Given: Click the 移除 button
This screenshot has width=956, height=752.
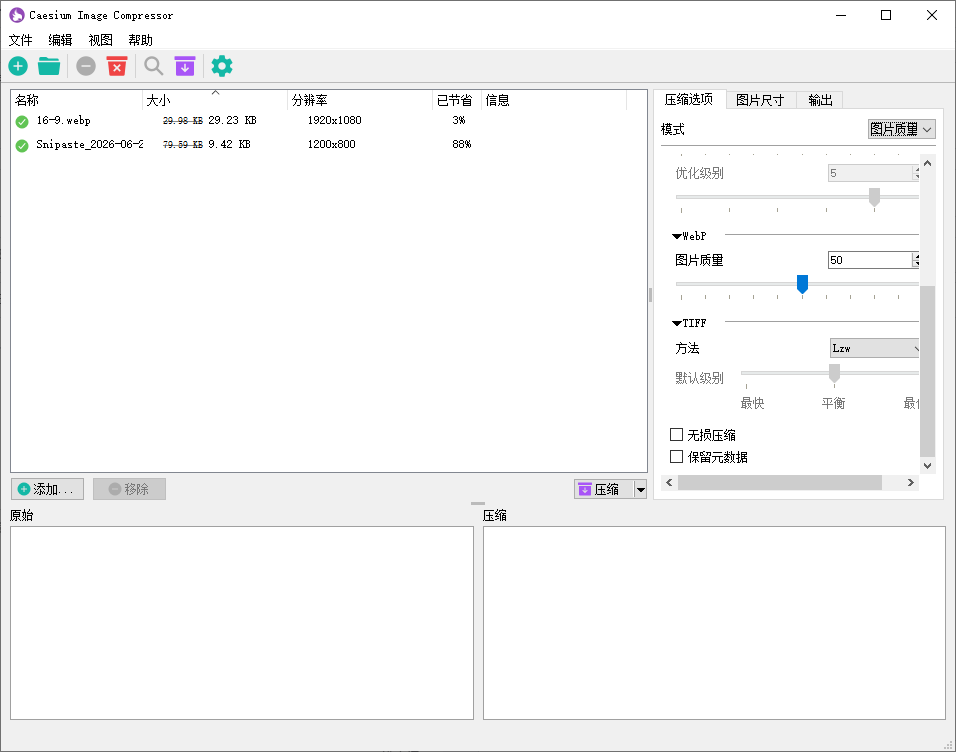Looking at the screenshot, I should 129,489.
